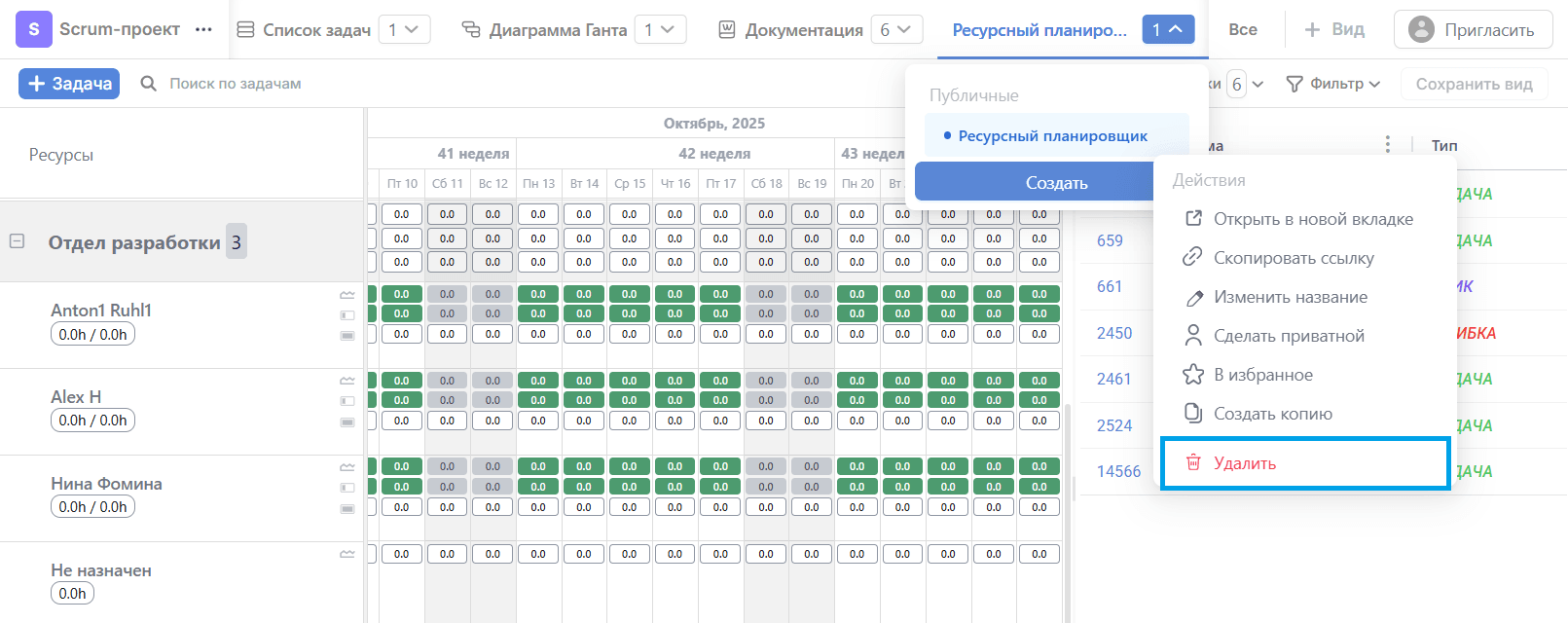
Task: Click the Scrum-проект purple S avatar
Action: click(x=34, y=30)
